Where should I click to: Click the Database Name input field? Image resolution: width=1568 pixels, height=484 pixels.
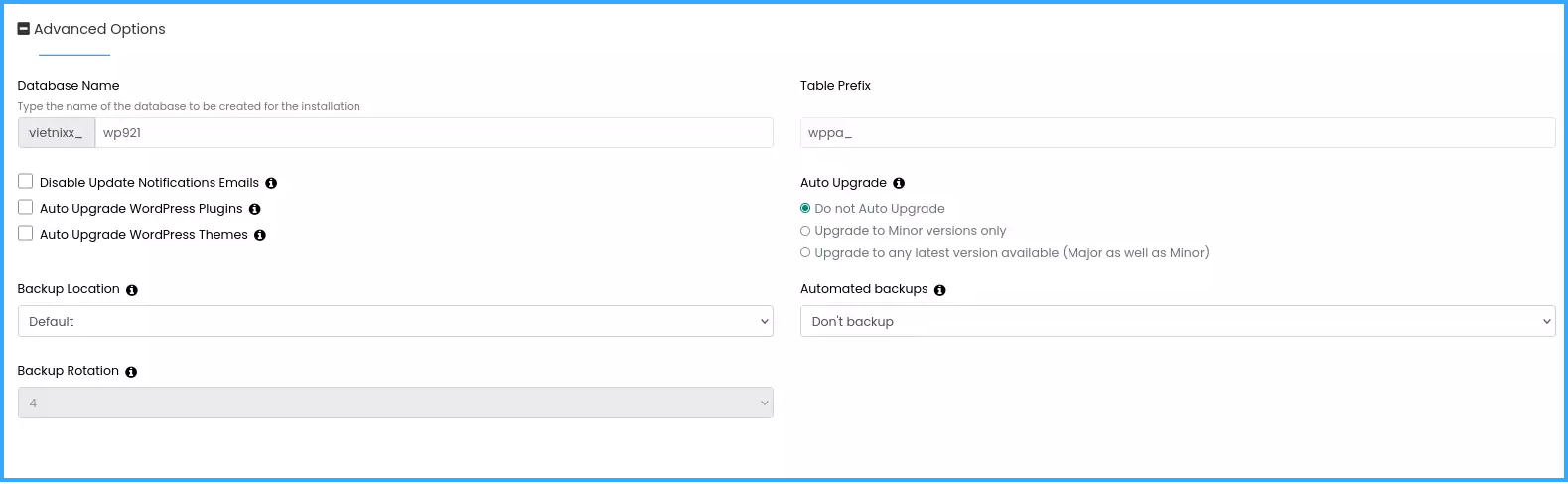[x=434, y=133]
